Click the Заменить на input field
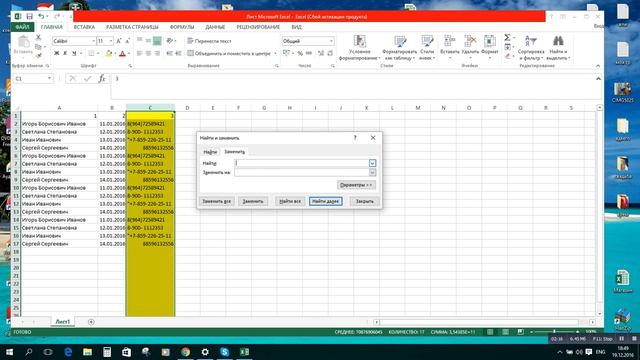This screenshot has width=640, height=360. 302,173
